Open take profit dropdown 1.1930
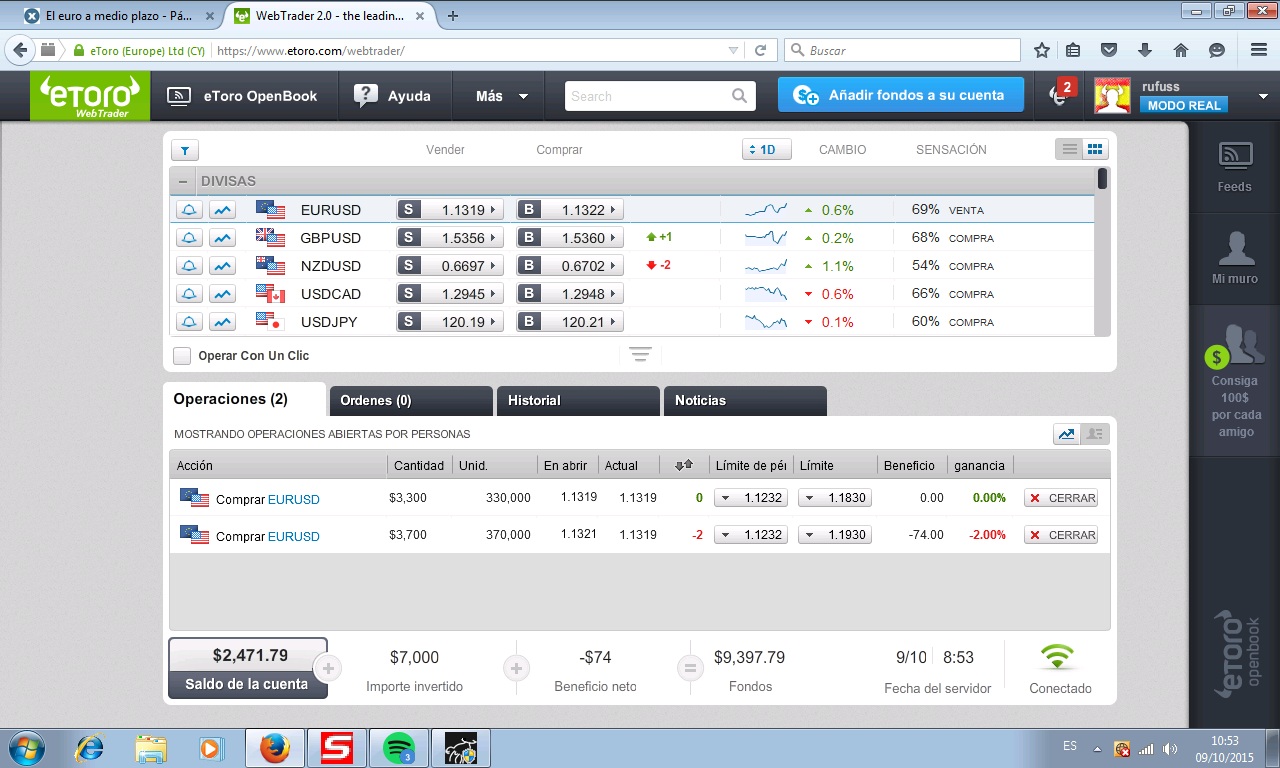 (835, 535)
